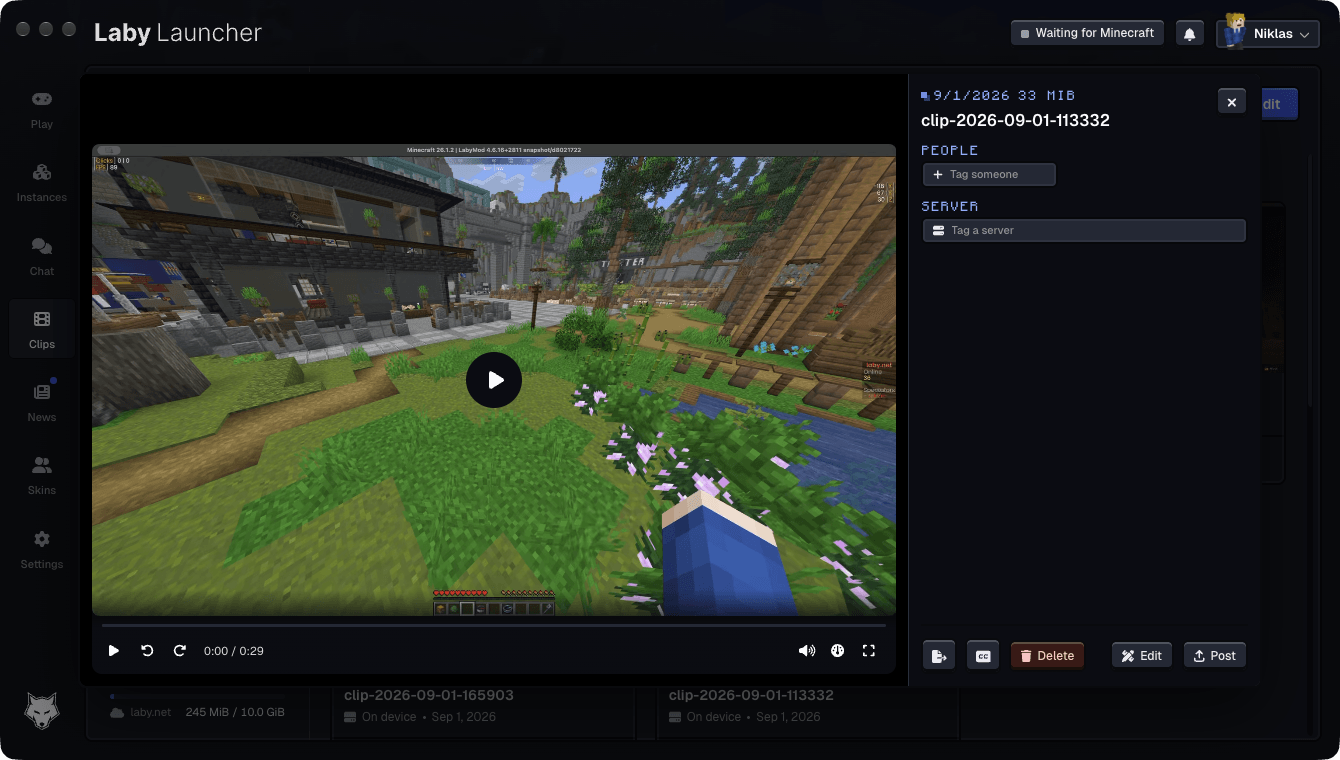Screen dimensions: 1340x760
Task: Open Skins in the sidebar
Action: [x=42, y=476]
